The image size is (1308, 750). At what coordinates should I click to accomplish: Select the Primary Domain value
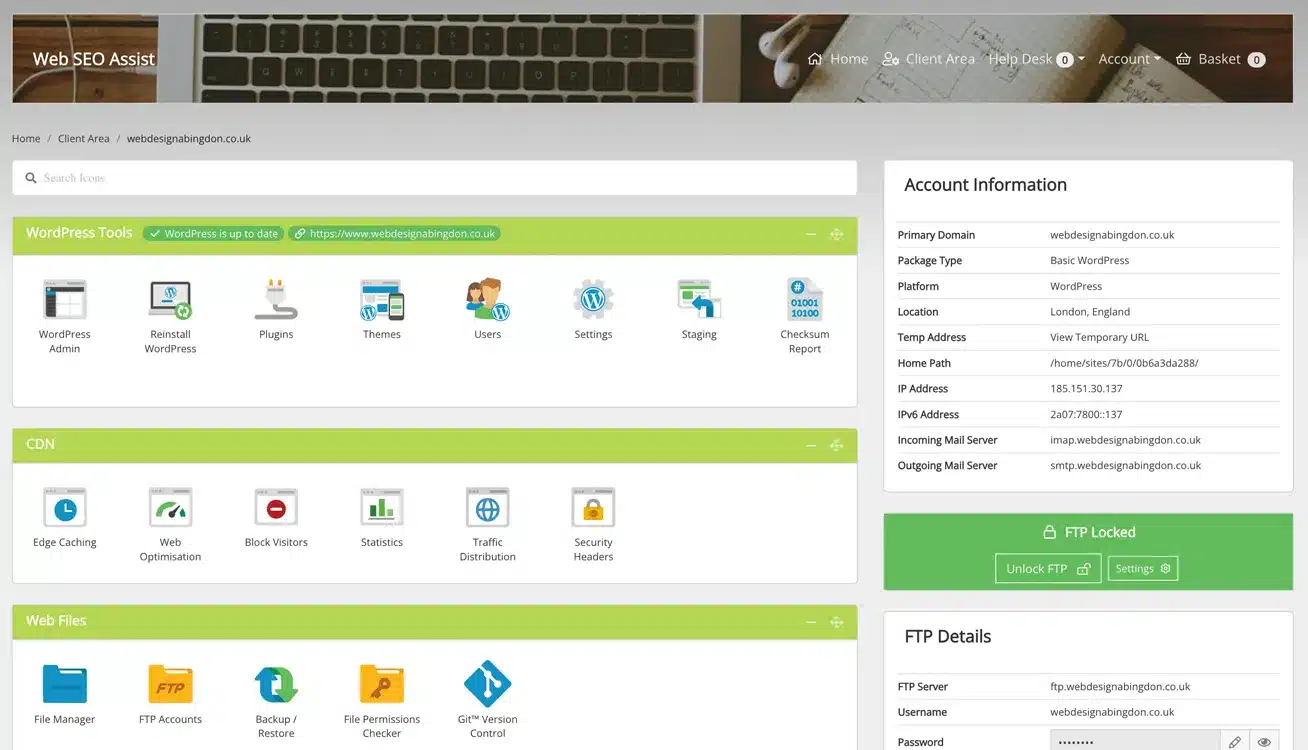1112,235
